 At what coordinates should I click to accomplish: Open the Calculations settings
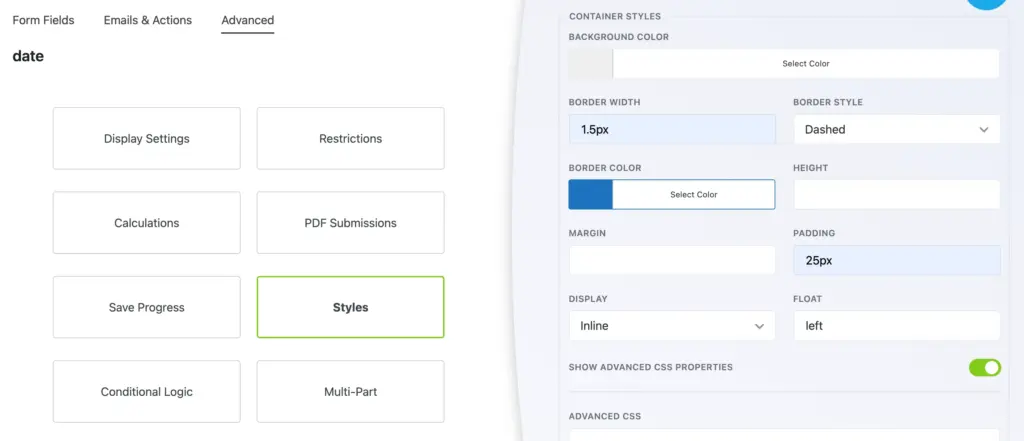pyautogui.click(x=146, y=223)
